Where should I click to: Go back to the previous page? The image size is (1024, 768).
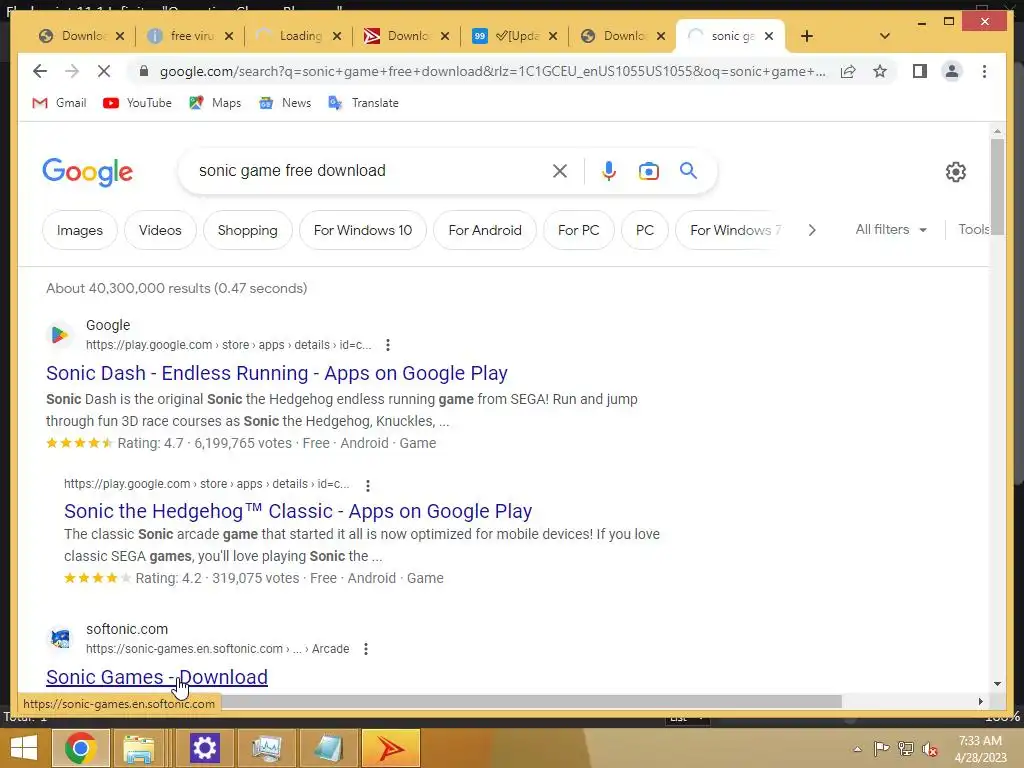coord(40,71)
